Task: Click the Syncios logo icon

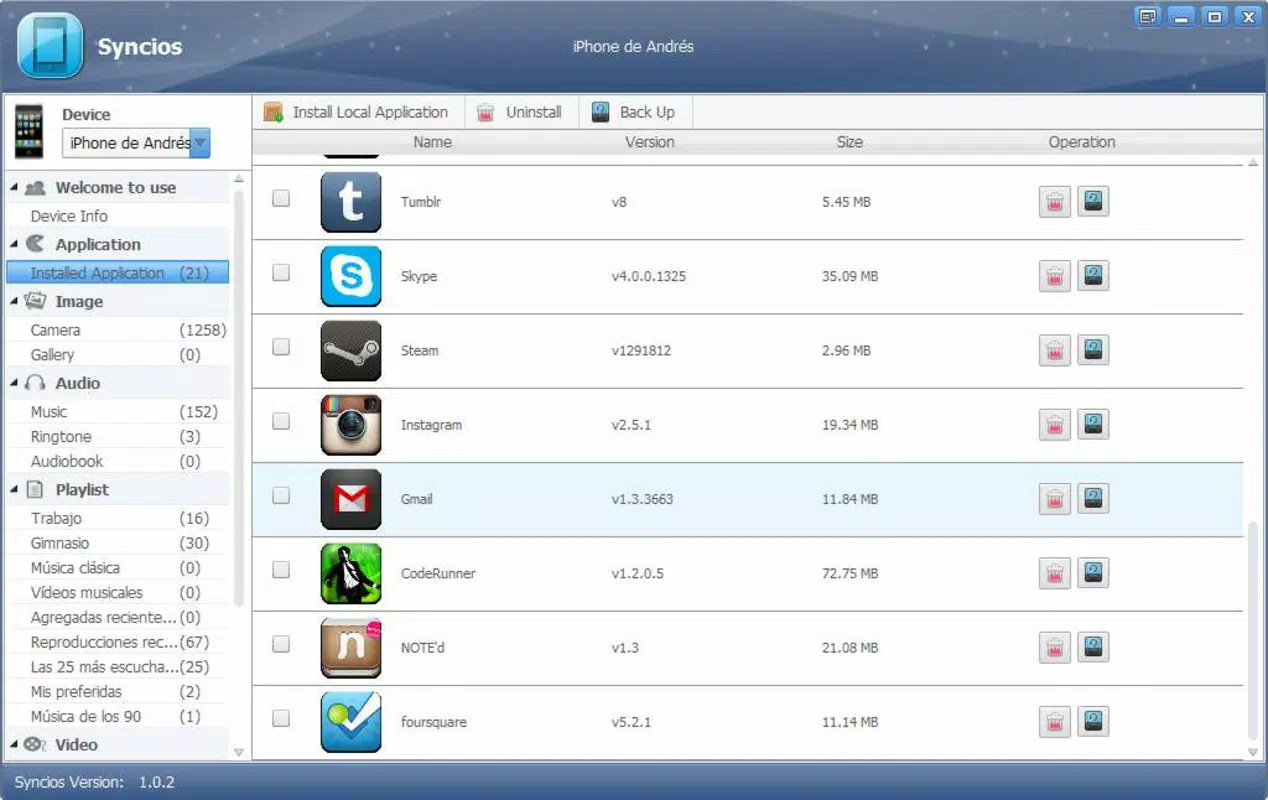Action: (x=50, y=45)
